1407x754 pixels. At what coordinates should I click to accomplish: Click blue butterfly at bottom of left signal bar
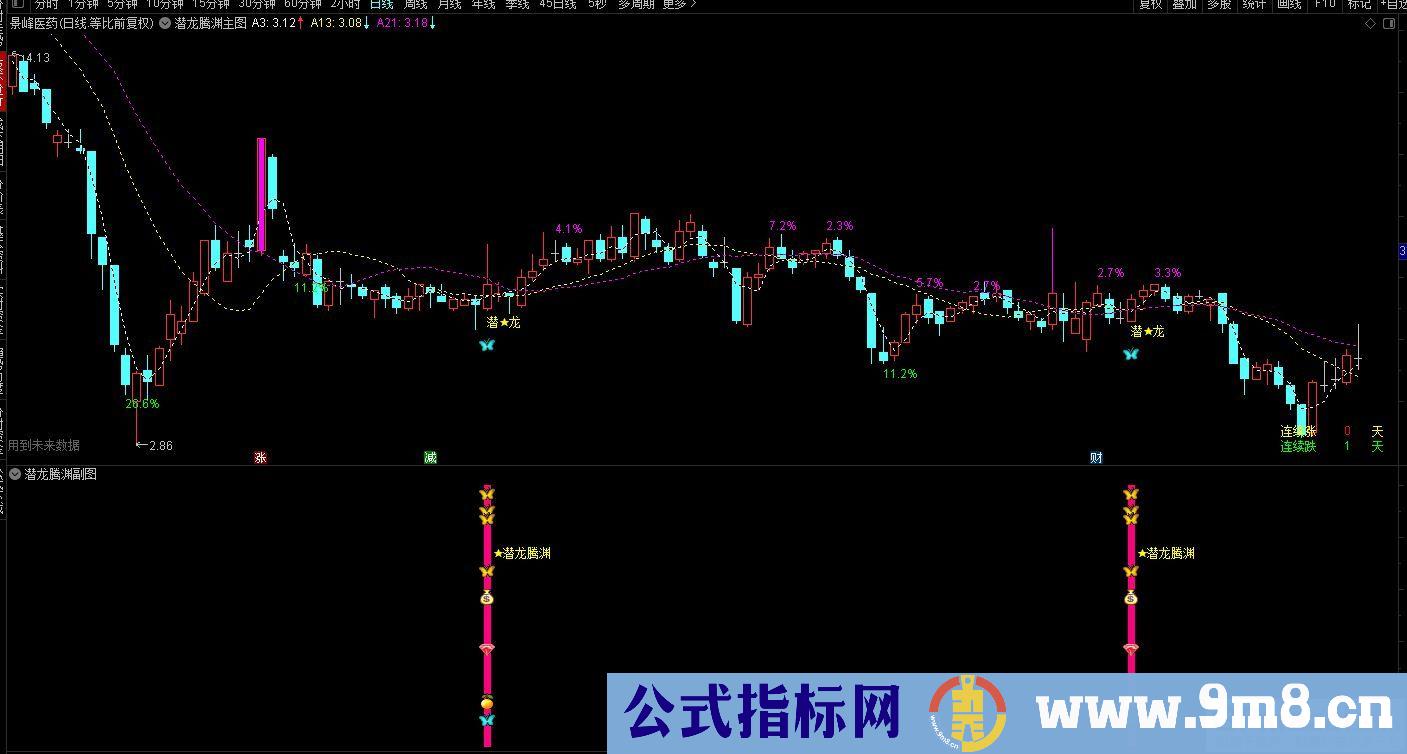point(487,720)
